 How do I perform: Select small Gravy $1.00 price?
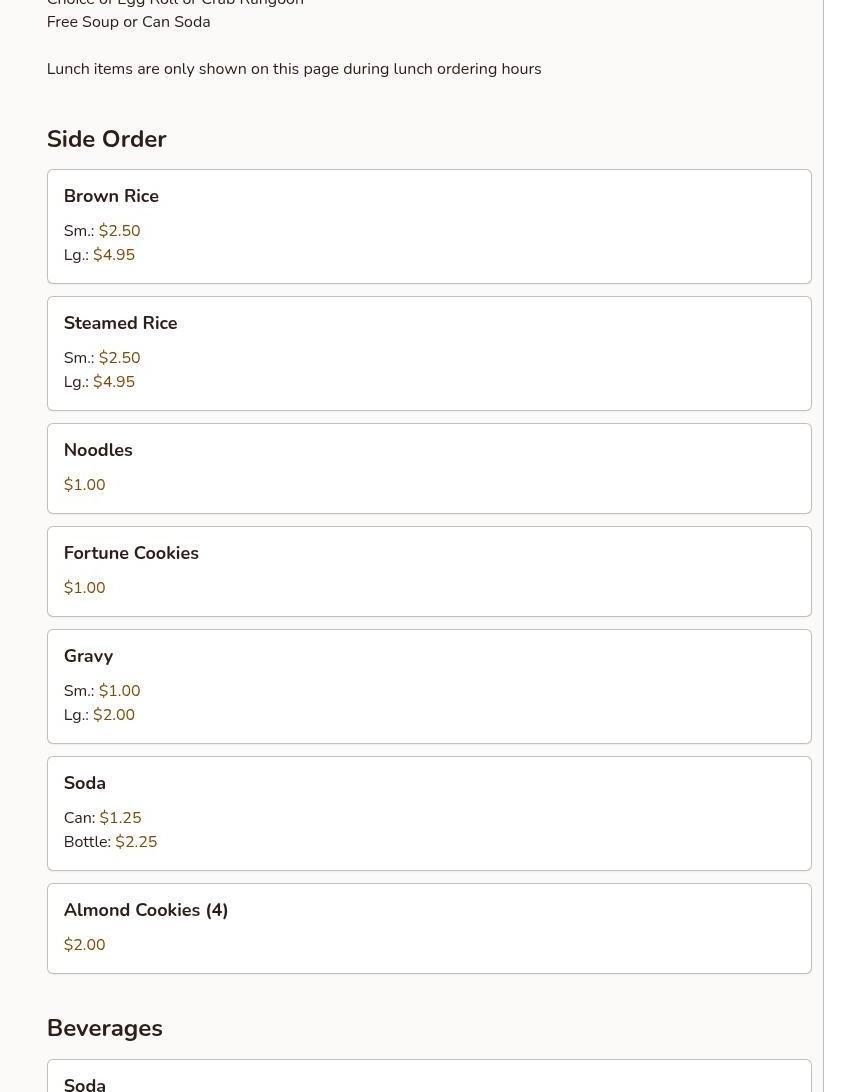[119, 691]
